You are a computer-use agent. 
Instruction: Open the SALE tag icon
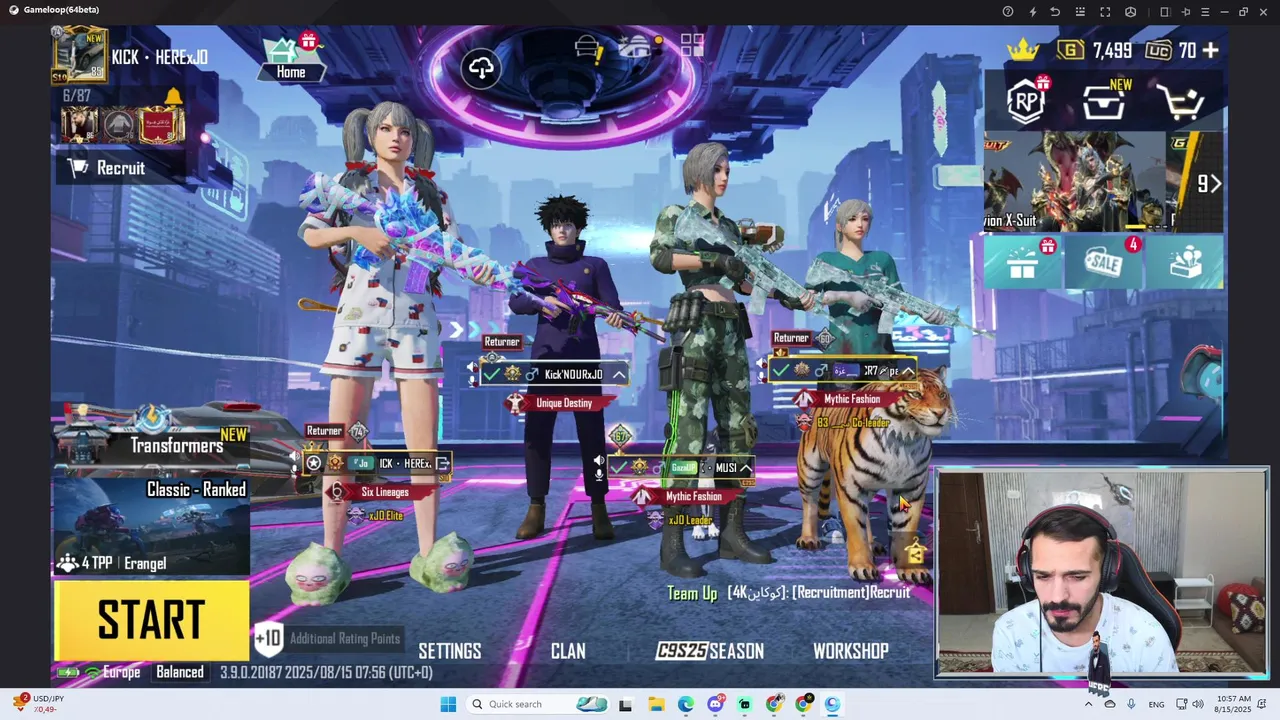tap(1105, 263)
